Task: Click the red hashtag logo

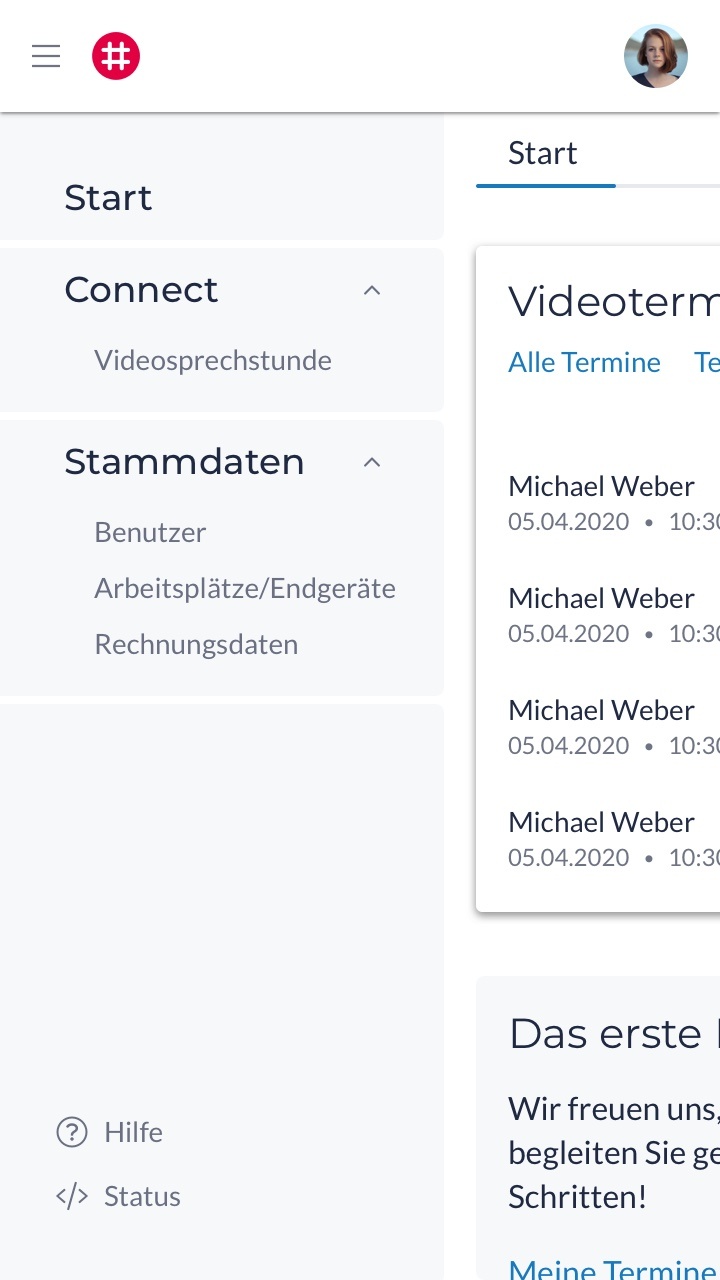Action: pos(116,56)
